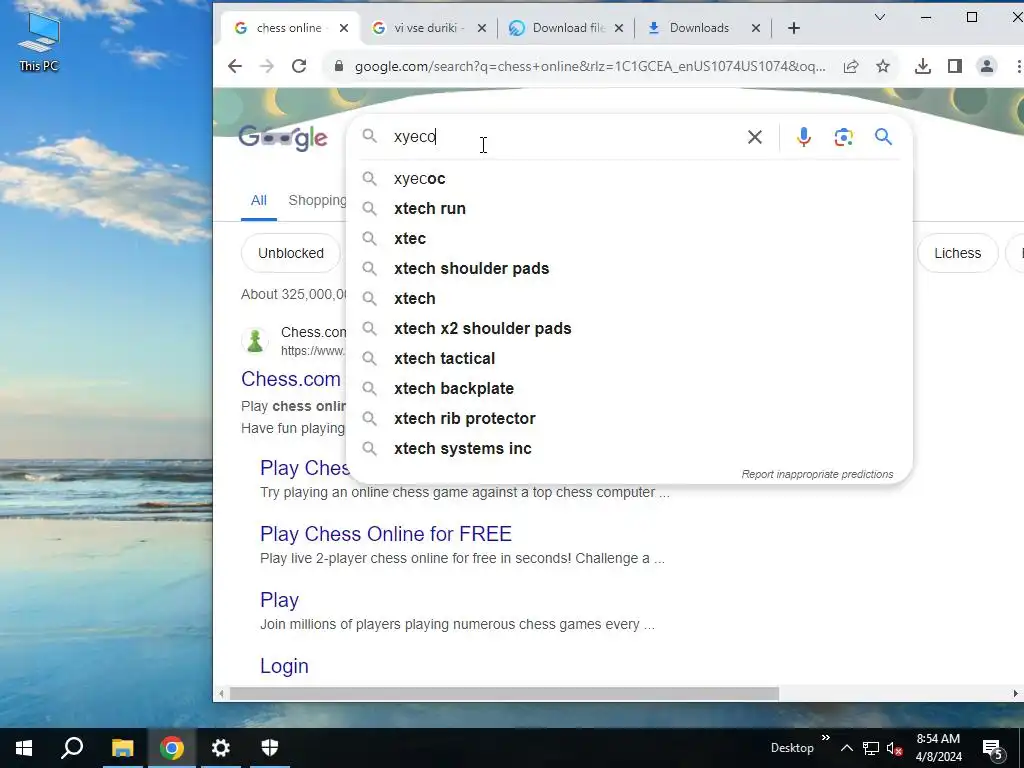Search by image with Google Lens
The image size is (1024, 768).
click(844, 137)
